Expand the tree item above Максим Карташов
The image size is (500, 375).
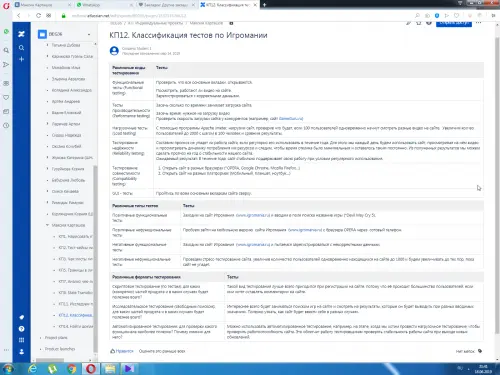[x=47, y=214]
